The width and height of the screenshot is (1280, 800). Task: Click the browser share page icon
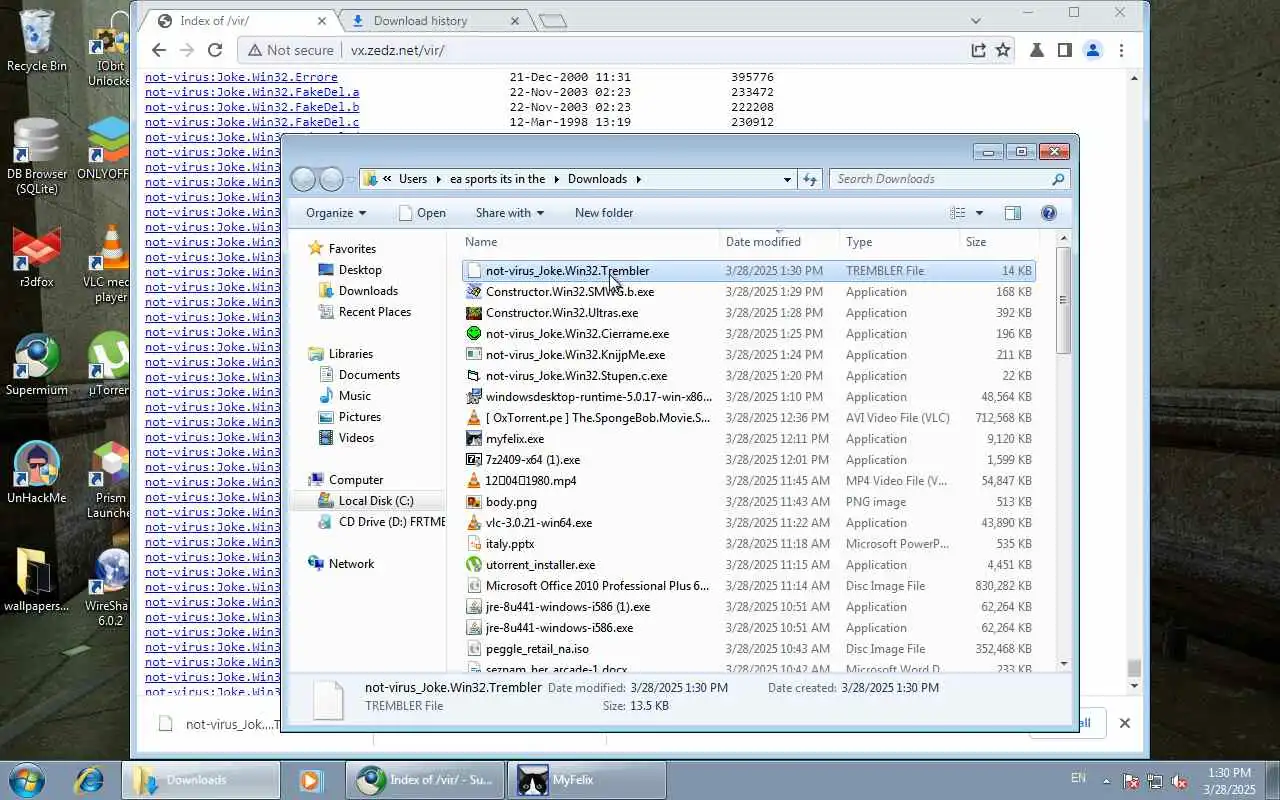pyautogui.click(x=978, y=50)
